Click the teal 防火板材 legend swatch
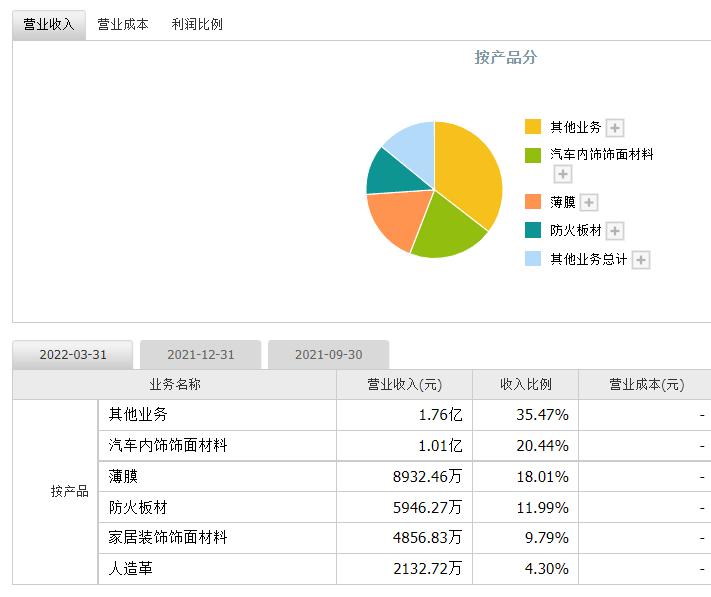This screenshot has width=711, height=597. pyautogui.click(x=533, y=230)
